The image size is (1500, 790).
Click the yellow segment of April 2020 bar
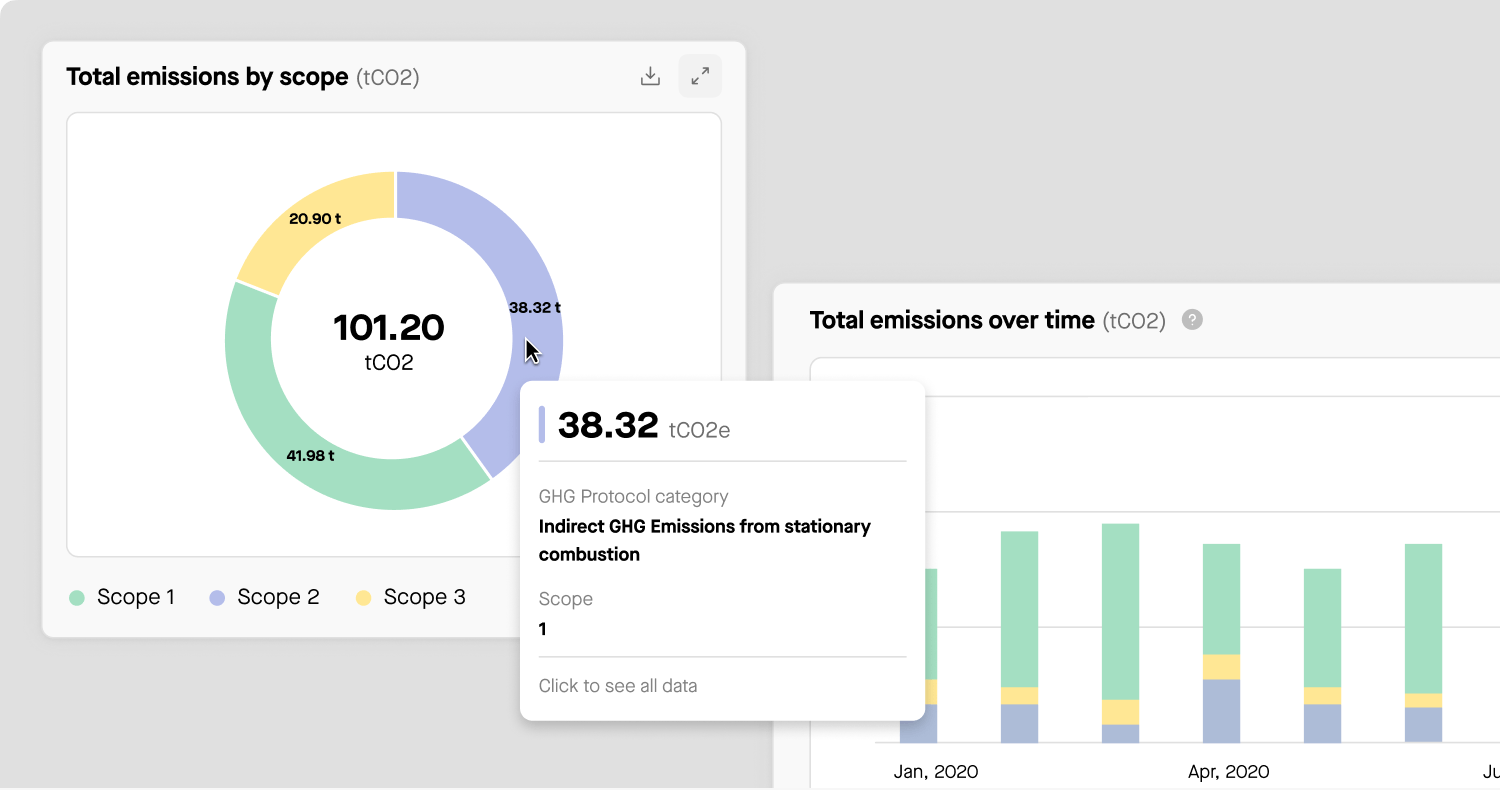(x=1221, y=667)
